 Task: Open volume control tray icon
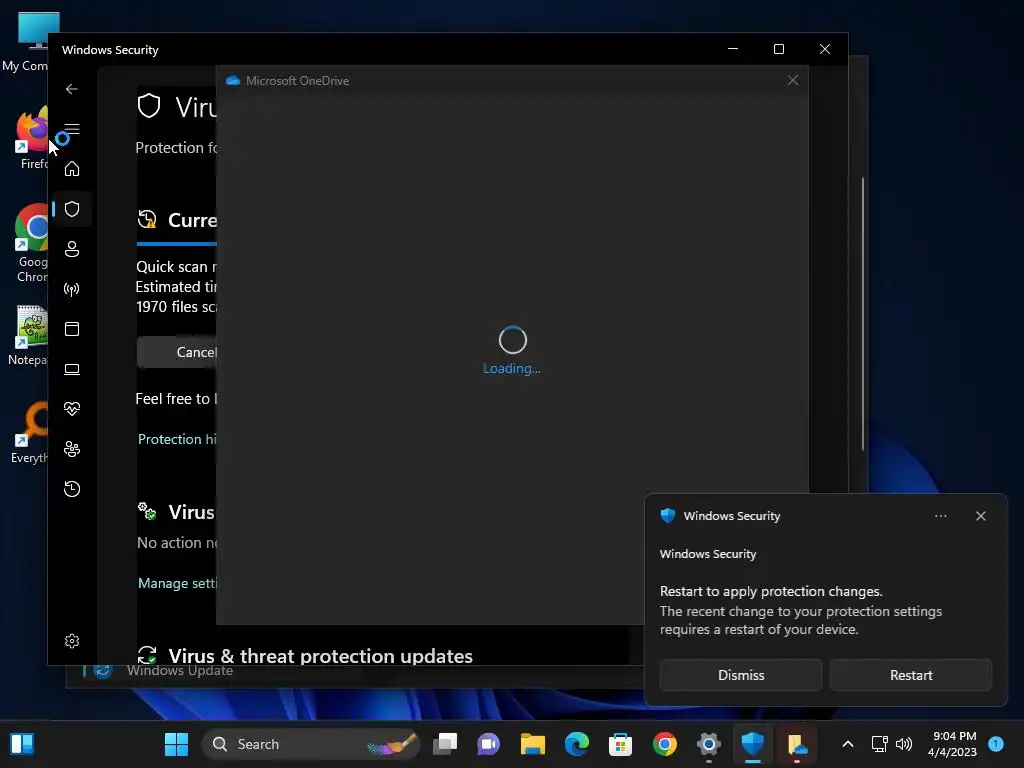(x=904, y=744)
